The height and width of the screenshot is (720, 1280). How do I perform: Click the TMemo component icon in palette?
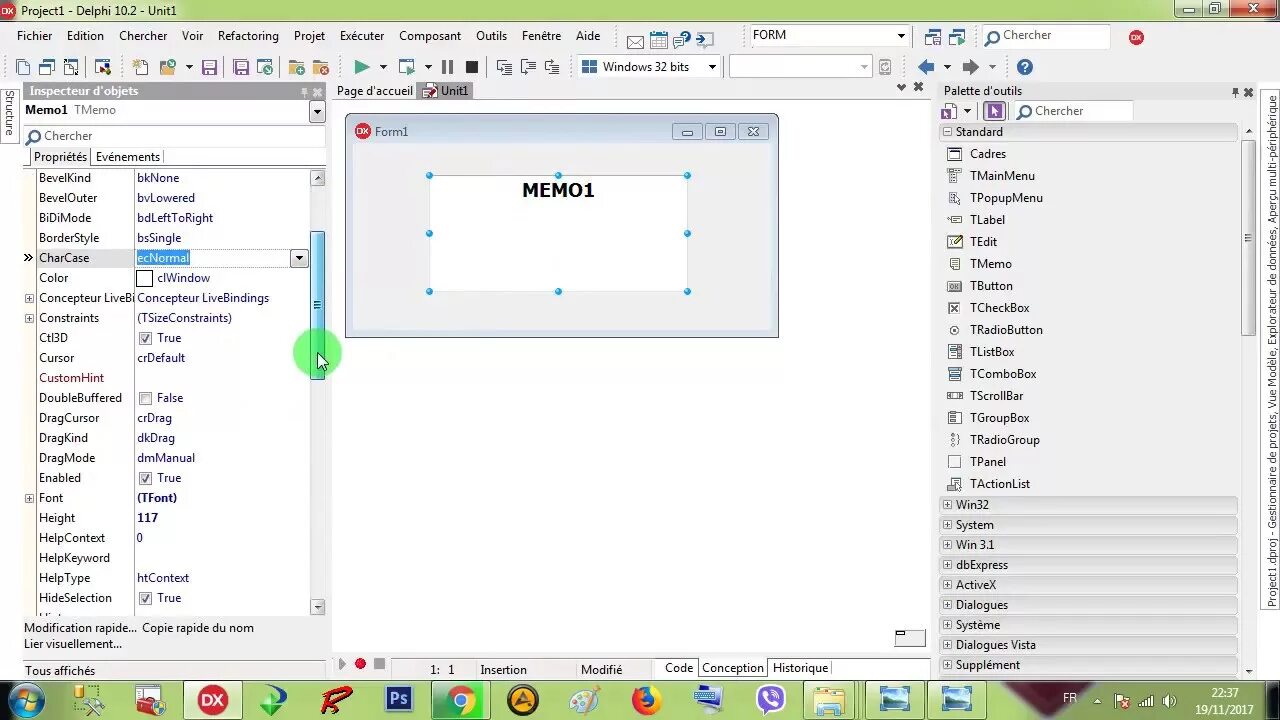click(x=954, y=264)
